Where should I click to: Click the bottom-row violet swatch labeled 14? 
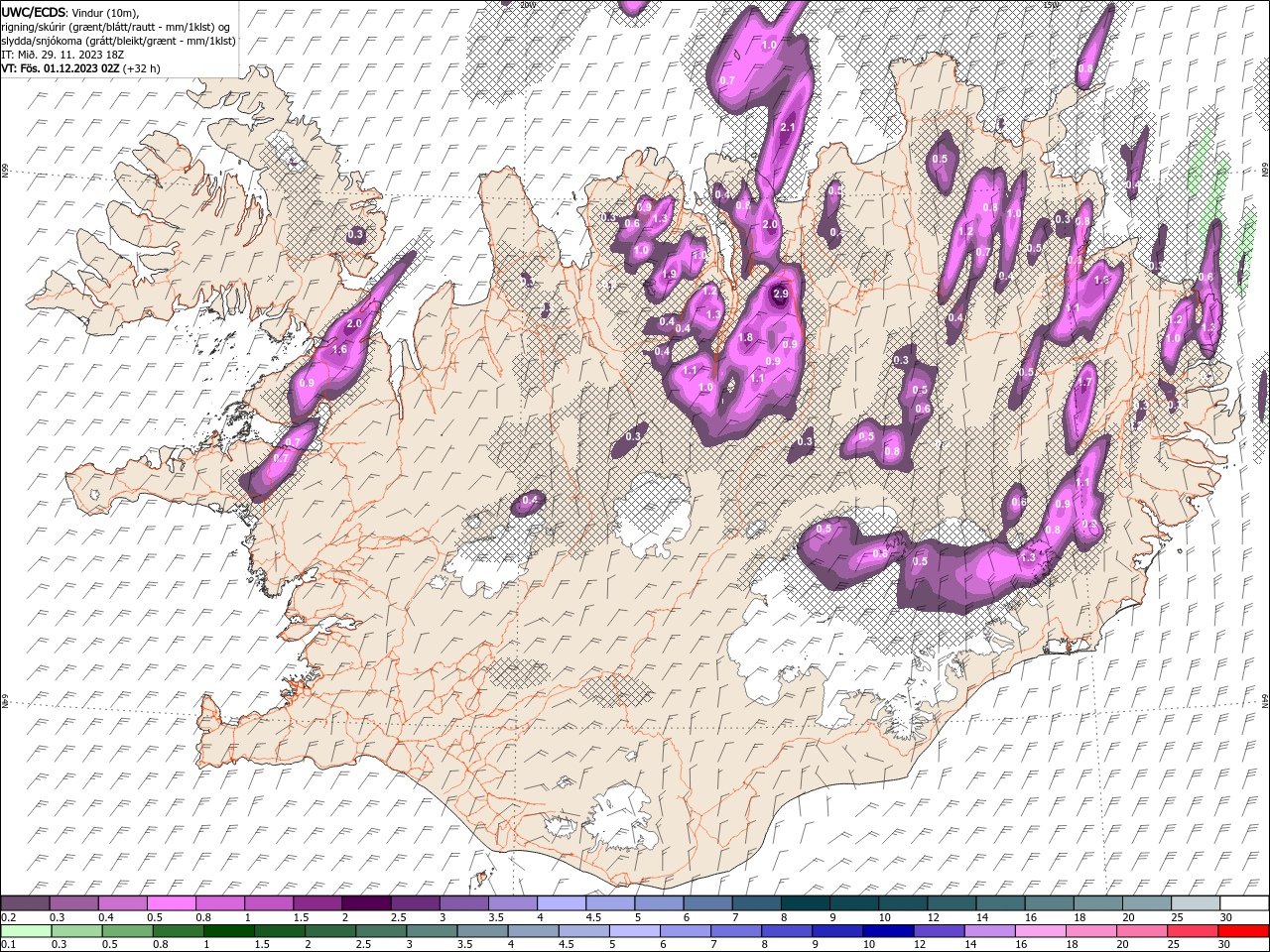988,931
